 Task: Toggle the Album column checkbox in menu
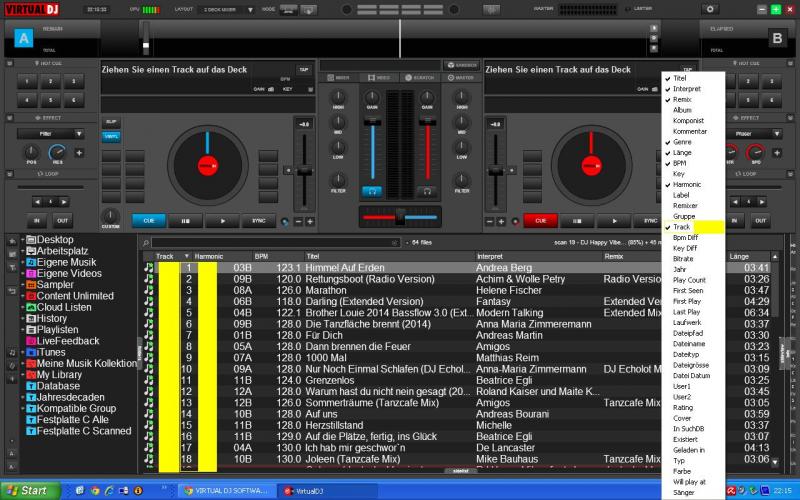point(682,110)
